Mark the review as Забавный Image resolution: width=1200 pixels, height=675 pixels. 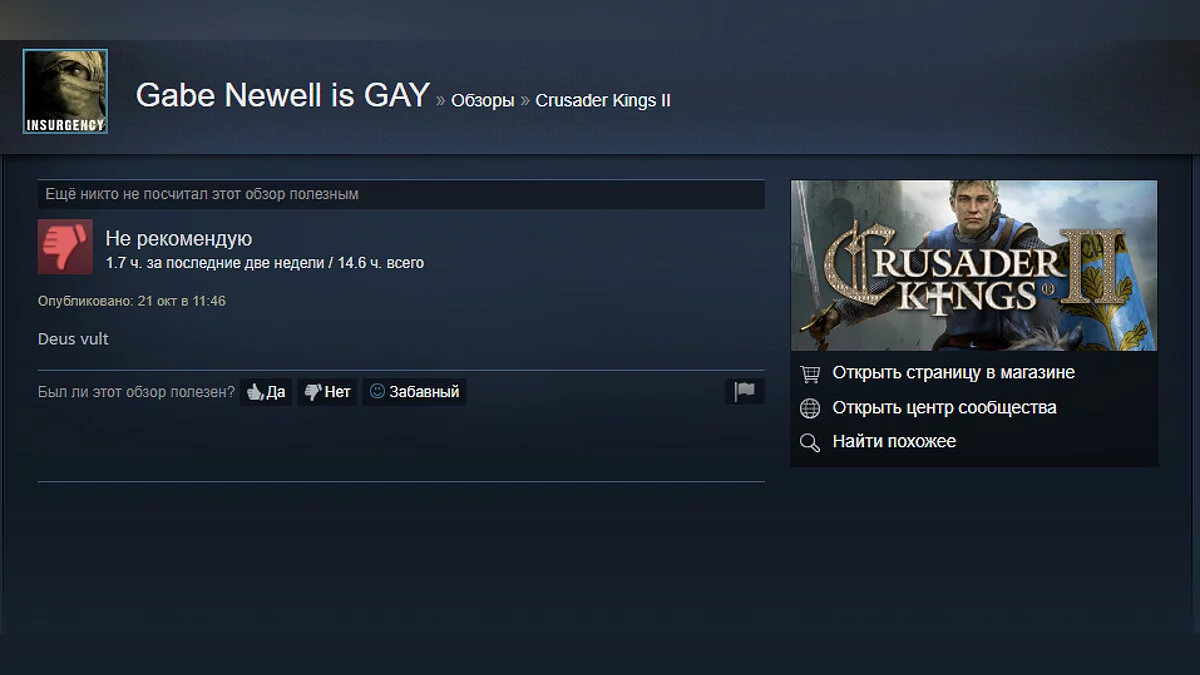click(x=414, y=392)
